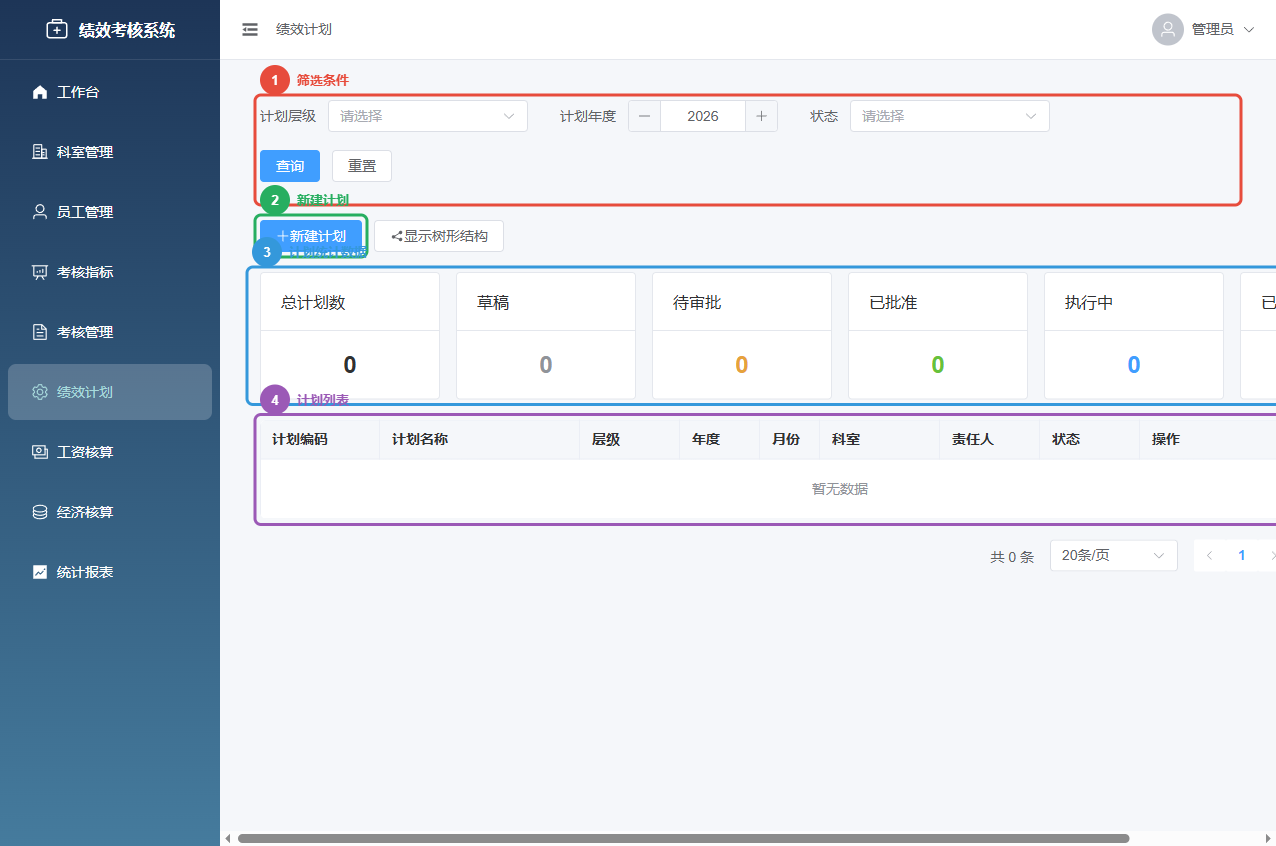The width and height of the screenshot is (1276, 846).
Task: Open 员工管理 employee management
Action: click(85, 211)
